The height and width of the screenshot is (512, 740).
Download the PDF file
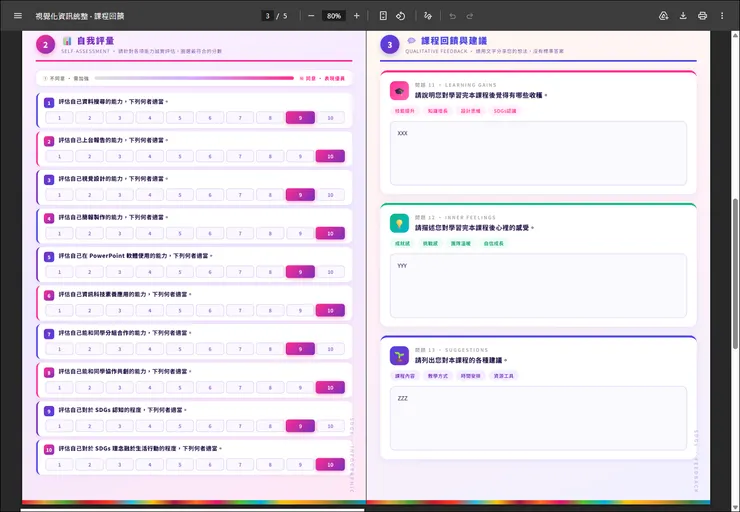(683, 16)
